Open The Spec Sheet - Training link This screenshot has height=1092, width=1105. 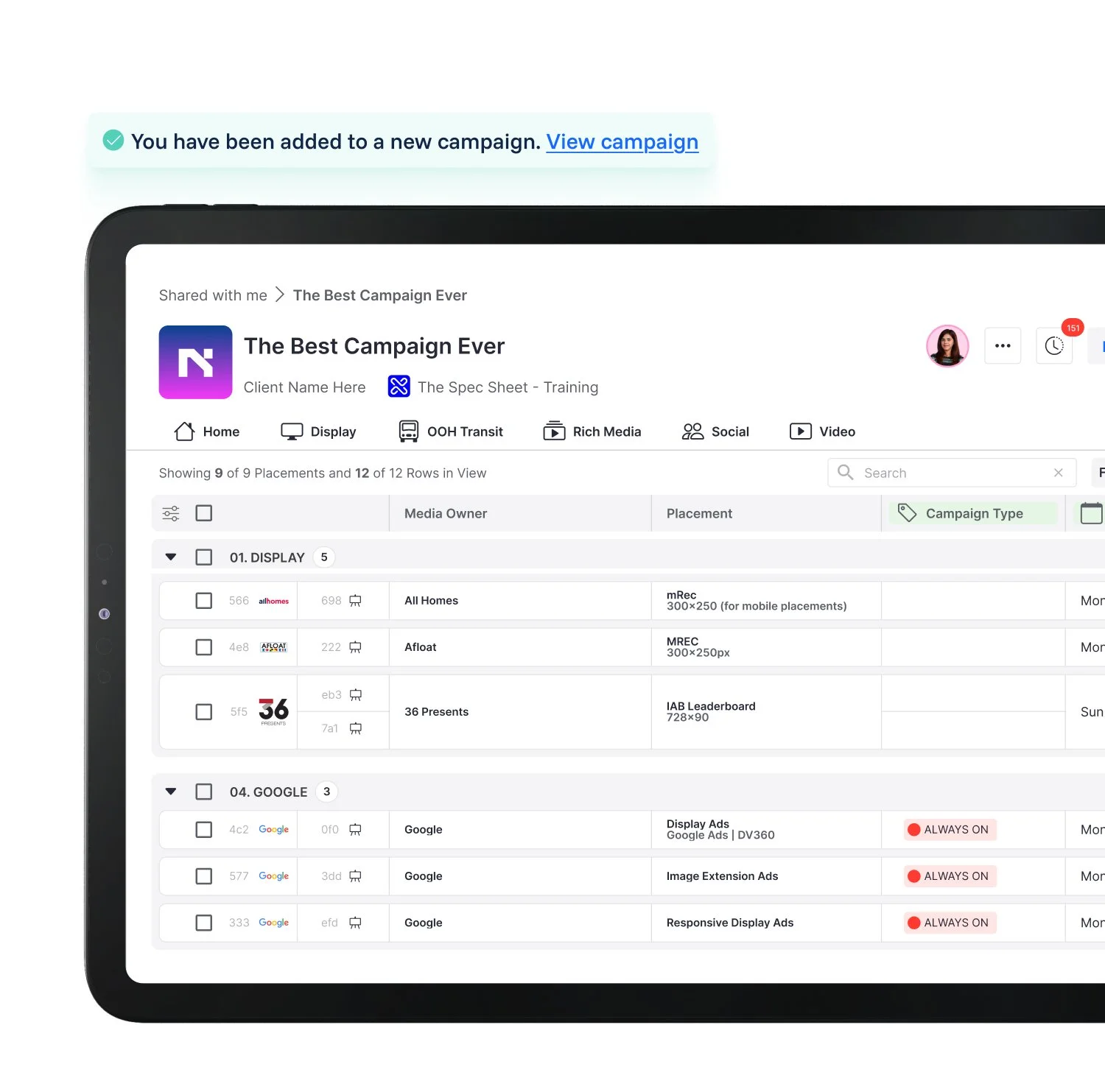[508, 387]
